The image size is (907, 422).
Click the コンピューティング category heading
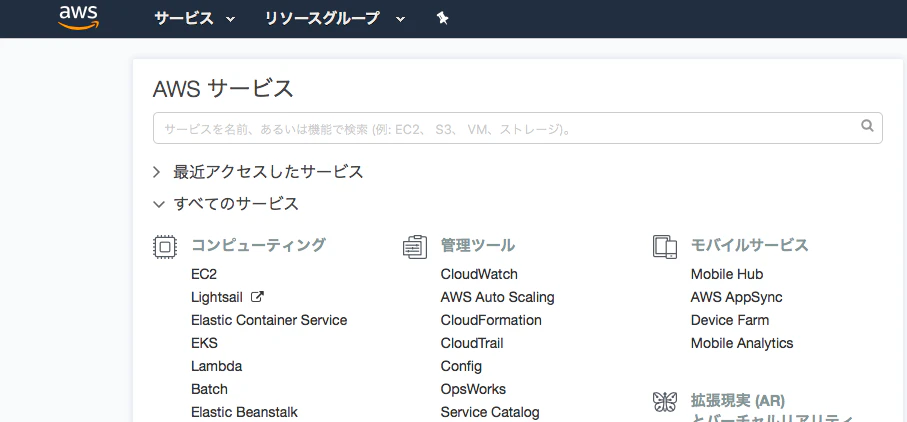tap(259, 245)
